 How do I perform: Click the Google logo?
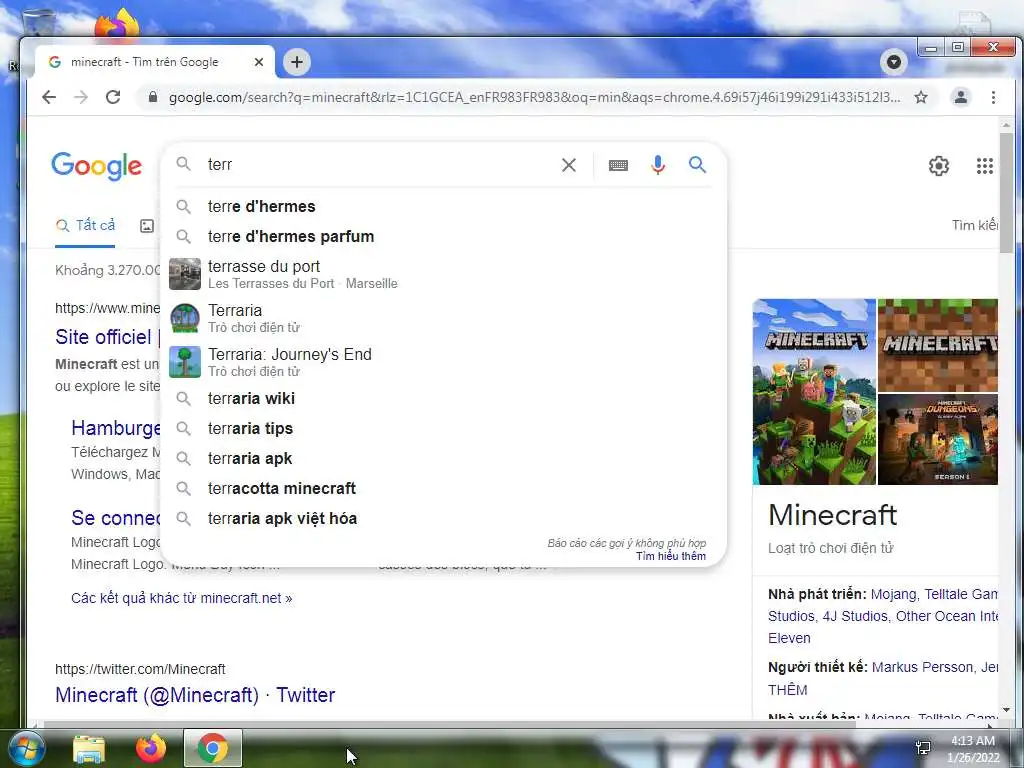(x=97, y=166)
